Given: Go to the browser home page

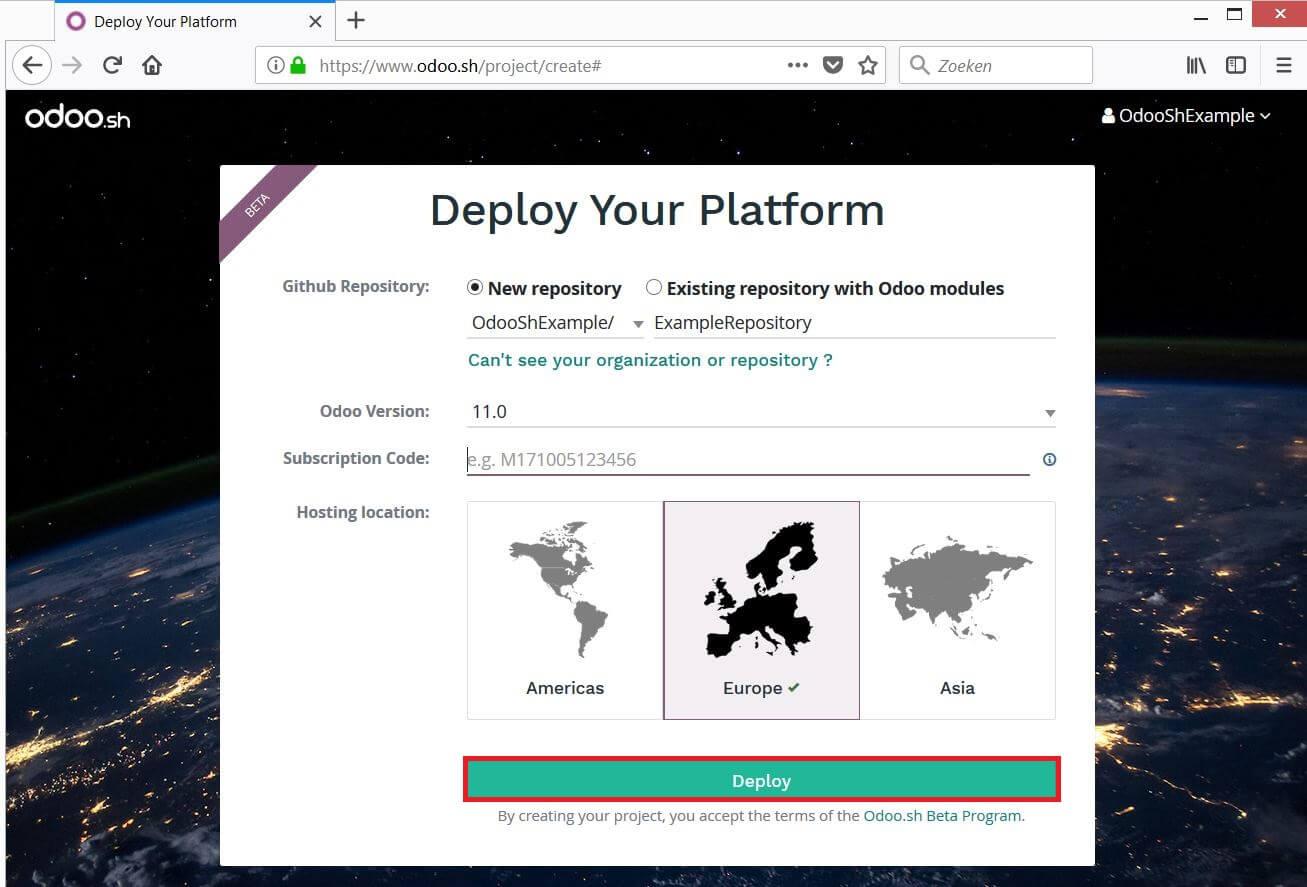Looking at the screenshot, I should point(152,65).
